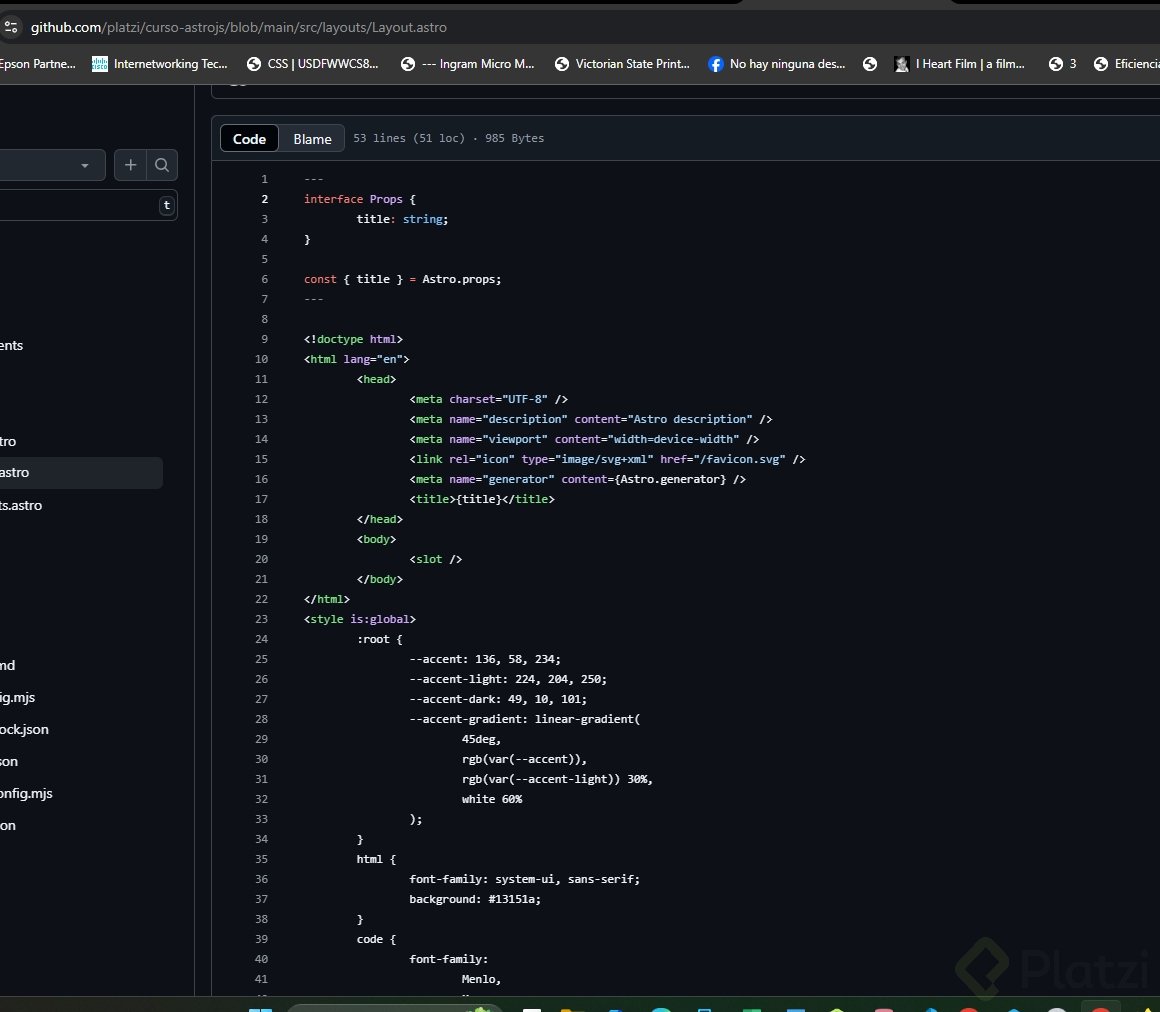This screenshot has height=1012, width=1160.
Task: Click line number 9 in the gutter
Action: tap(264, 339)
